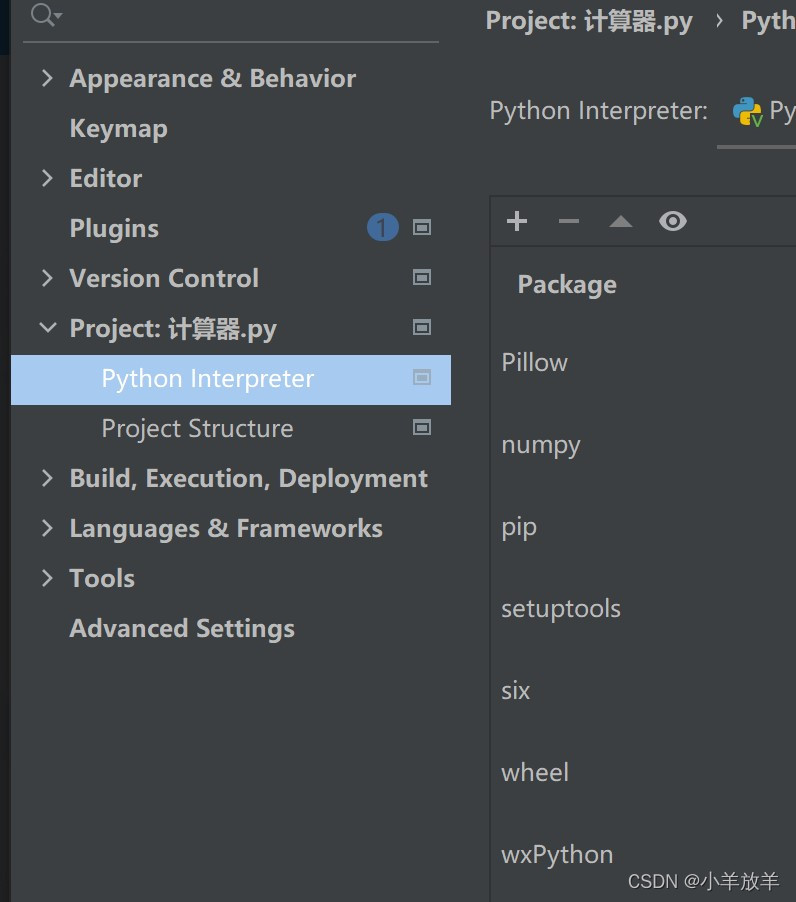Click the Tools label in settings tree
Viewport: 796px width, 902px height.
click(x=102, y=579)
